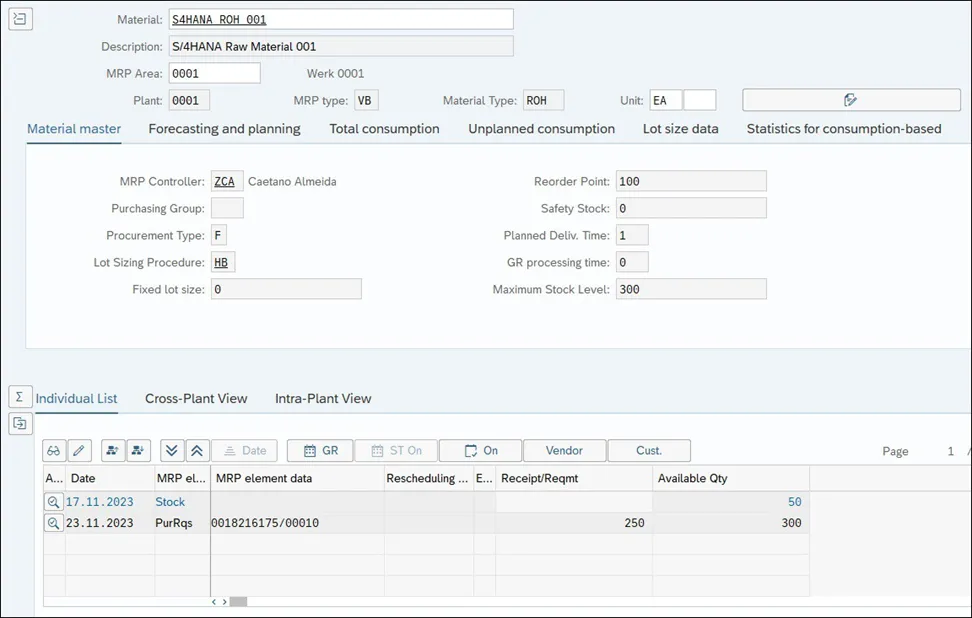
Task: Switch to the Forecasting and planning tab
Action: tap(224, 129)
